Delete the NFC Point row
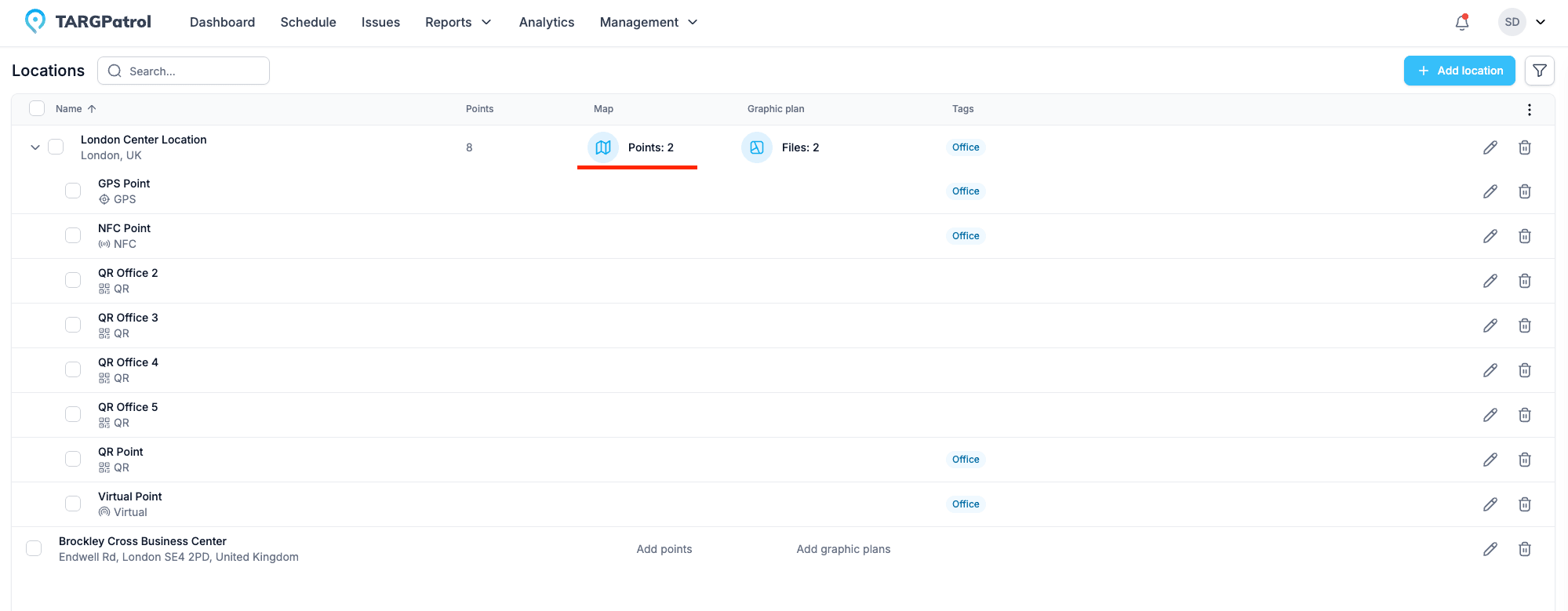Viewport: 1568px width, 611px height. tap(1524, 236)
